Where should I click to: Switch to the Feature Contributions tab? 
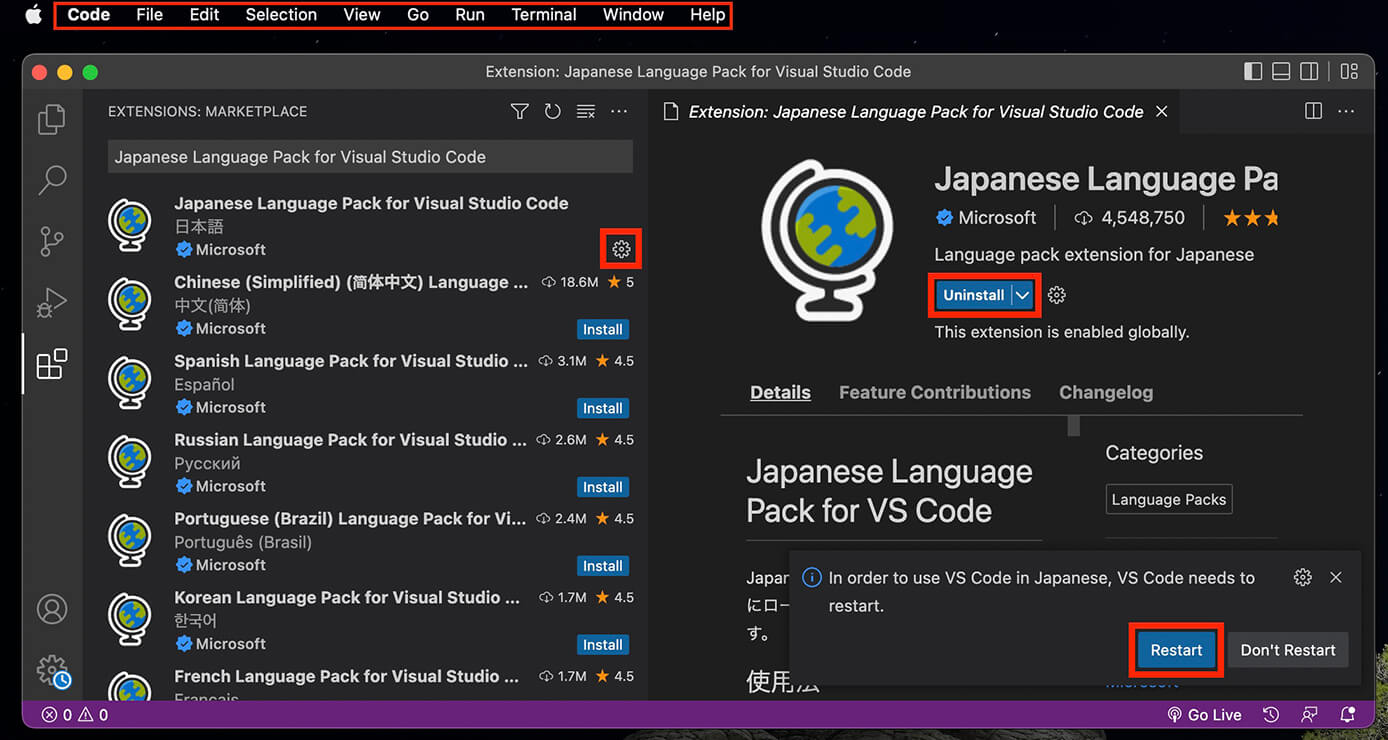click(x=935, y=392)
